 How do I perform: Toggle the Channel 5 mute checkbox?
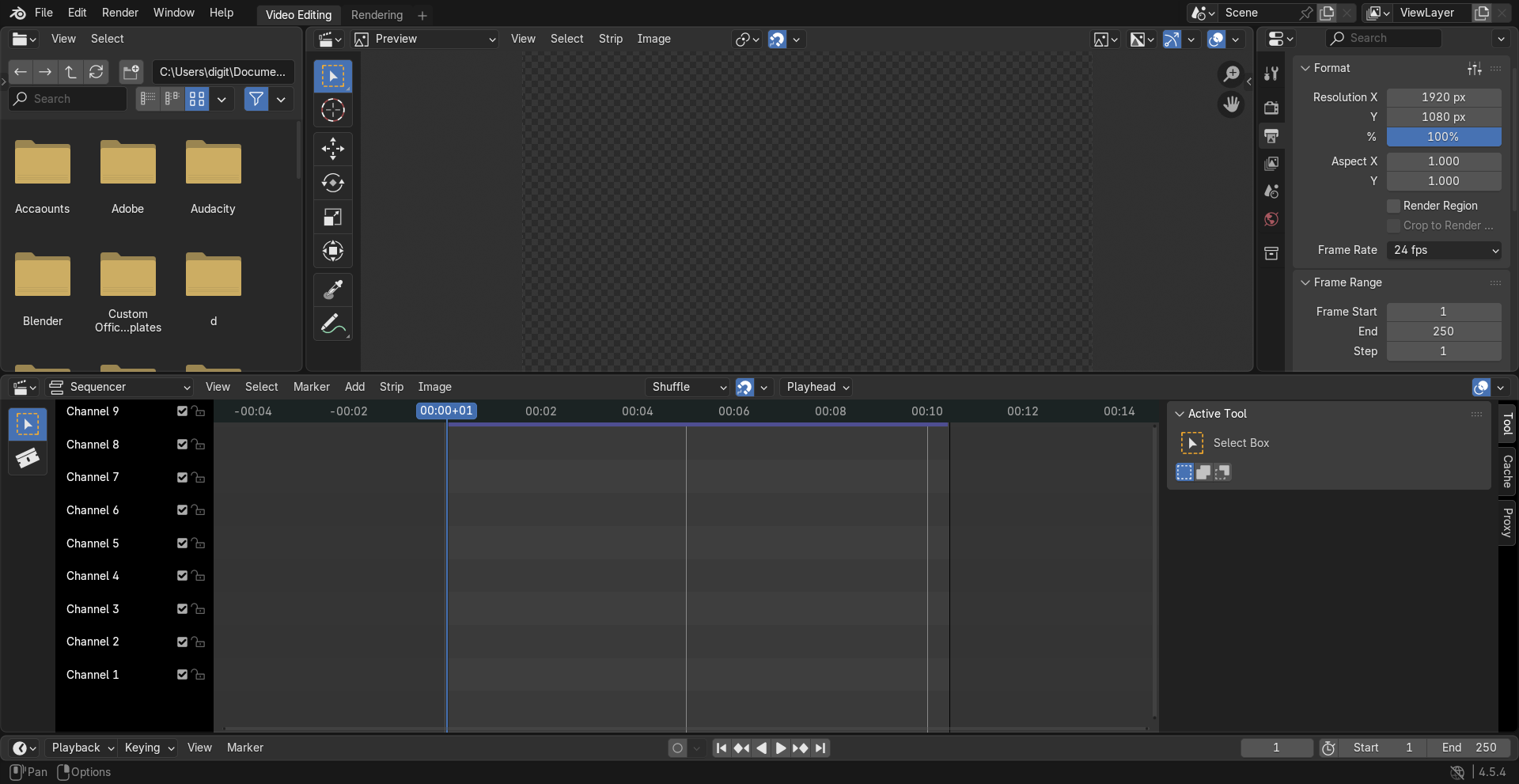(182, 543)
